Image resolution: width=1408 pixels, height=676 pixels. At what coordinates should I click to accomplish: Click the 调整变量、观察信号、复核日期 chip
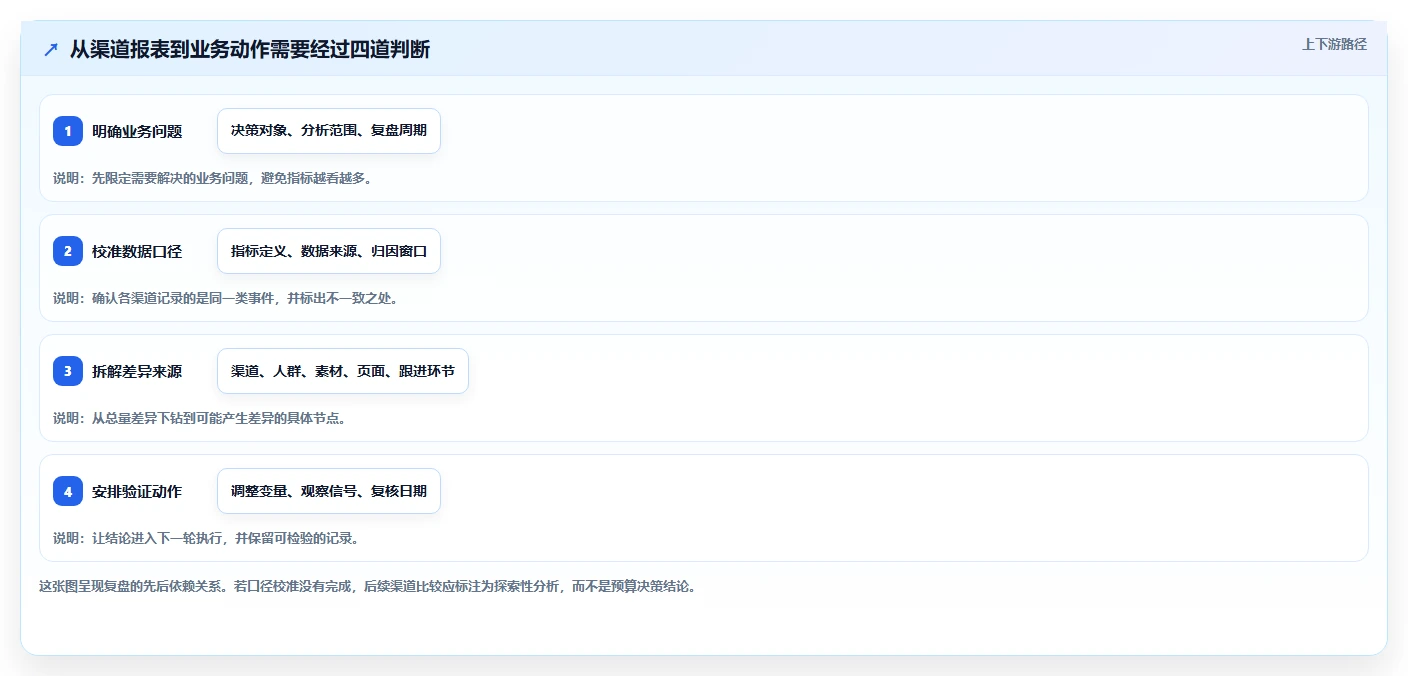(x=329, y=491)
